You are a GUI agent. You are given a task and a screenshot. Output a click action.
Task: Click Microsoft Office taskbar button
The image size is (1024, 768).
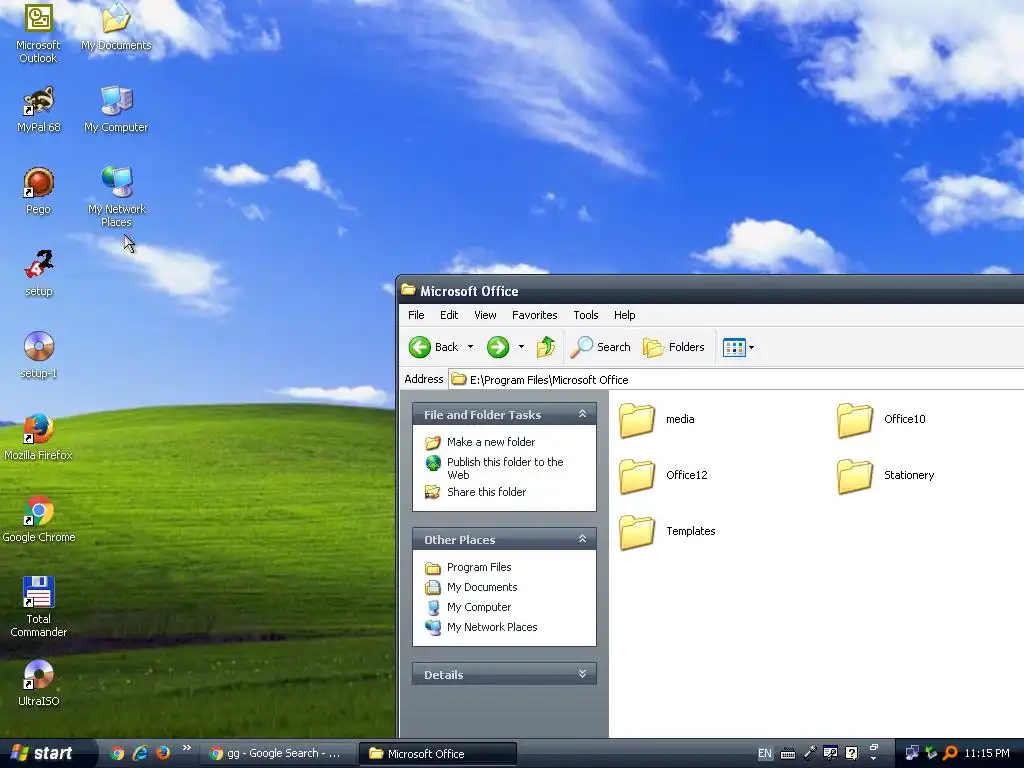[x=438, y=754]
